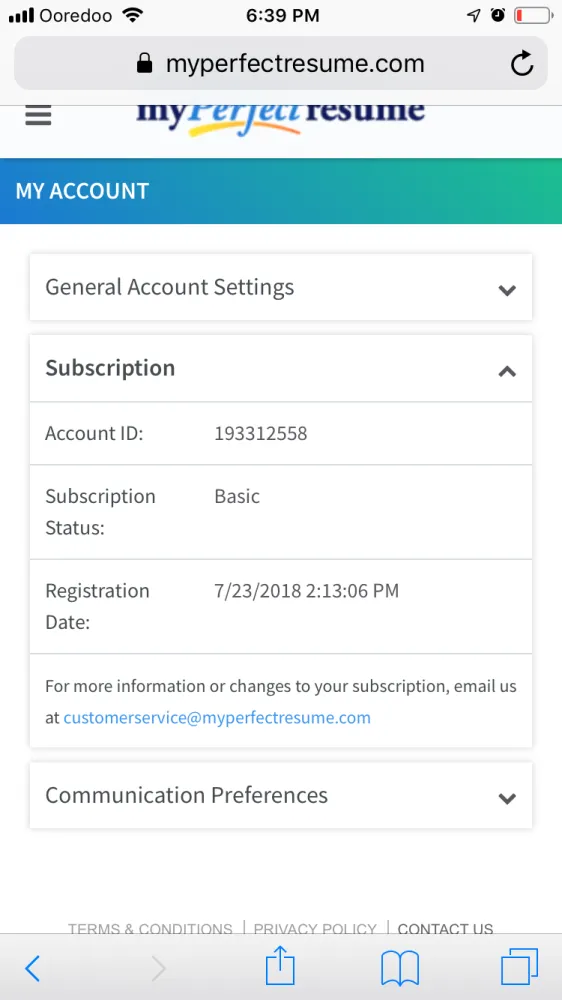Click customerservice@myperfectresume.com email link
This screenshot has width=562, height=1000.
217,717
